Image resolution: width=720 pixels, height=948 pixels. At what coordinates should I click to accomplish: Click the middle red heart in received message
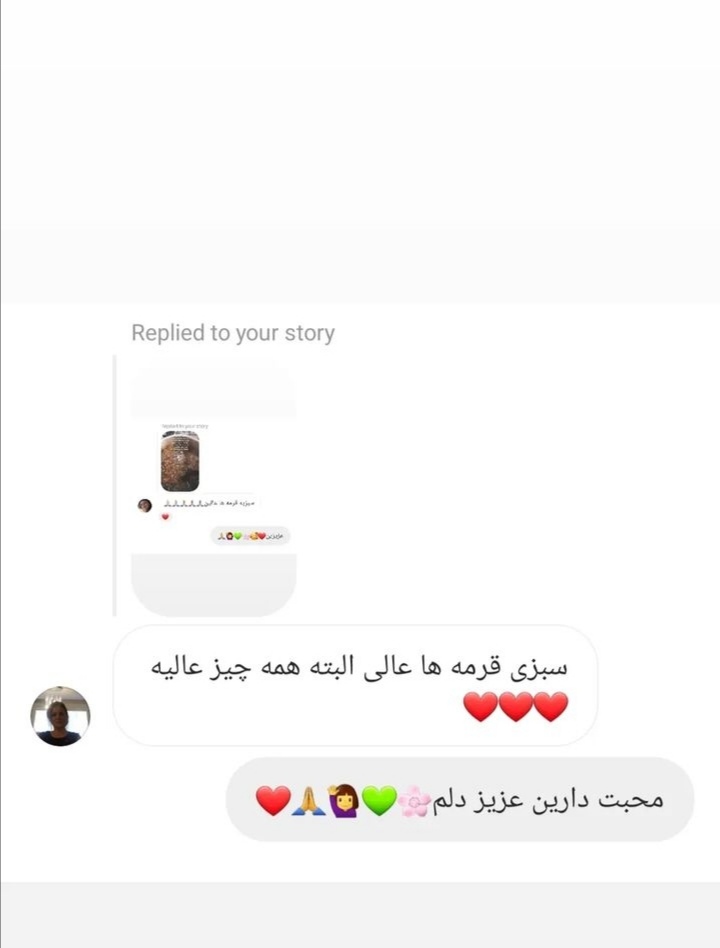tap(516, 707)
